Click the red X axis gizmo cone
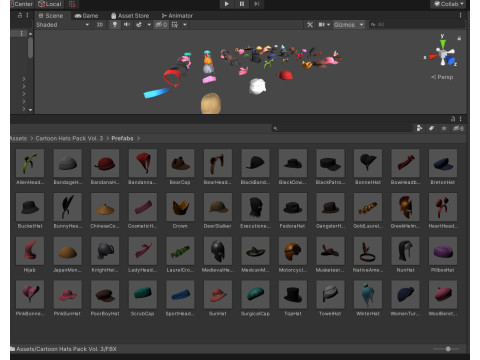 click(x=433, y=57)
